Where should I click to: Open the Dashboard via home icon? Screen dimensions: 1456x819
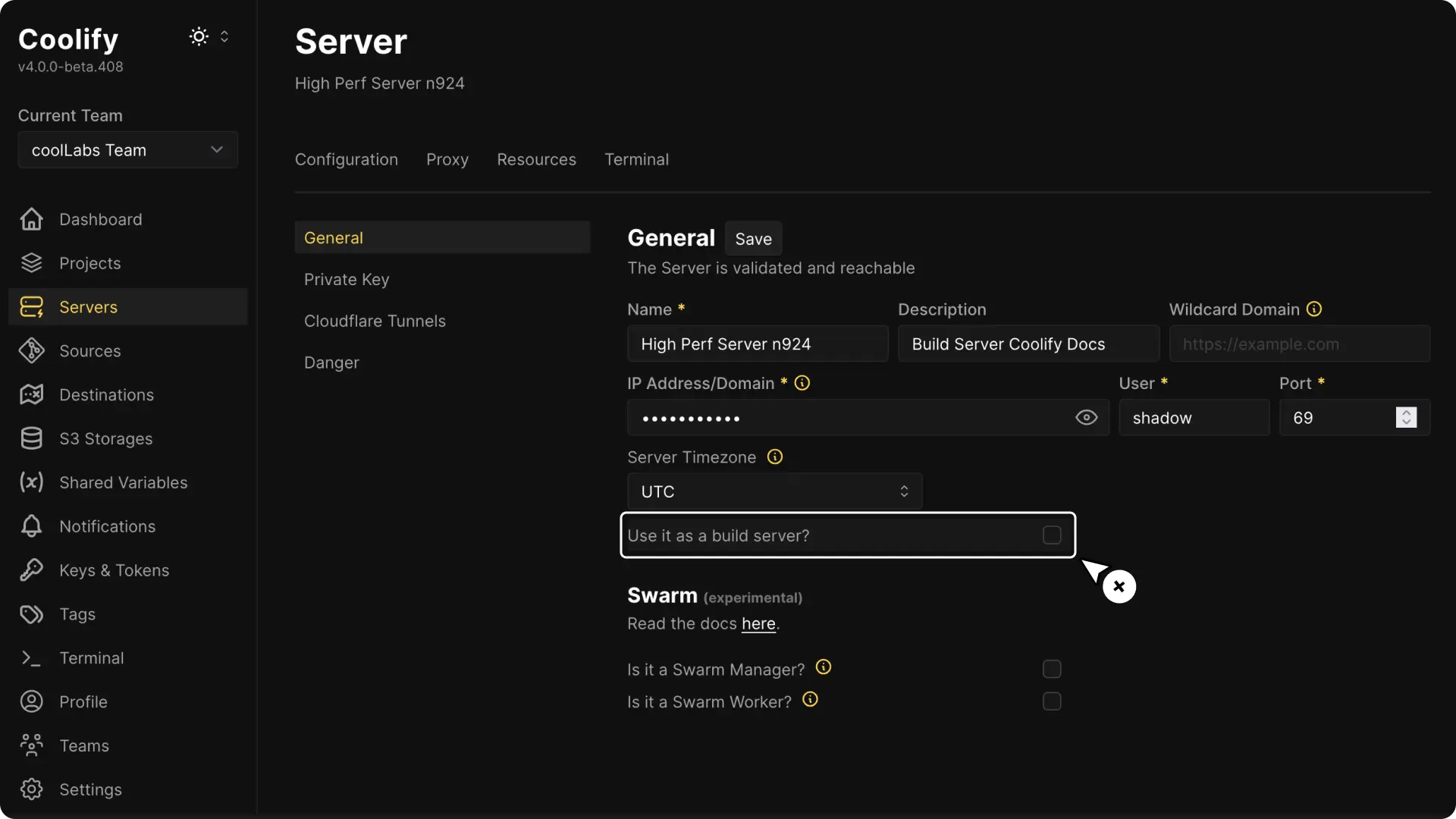point(30,219)
